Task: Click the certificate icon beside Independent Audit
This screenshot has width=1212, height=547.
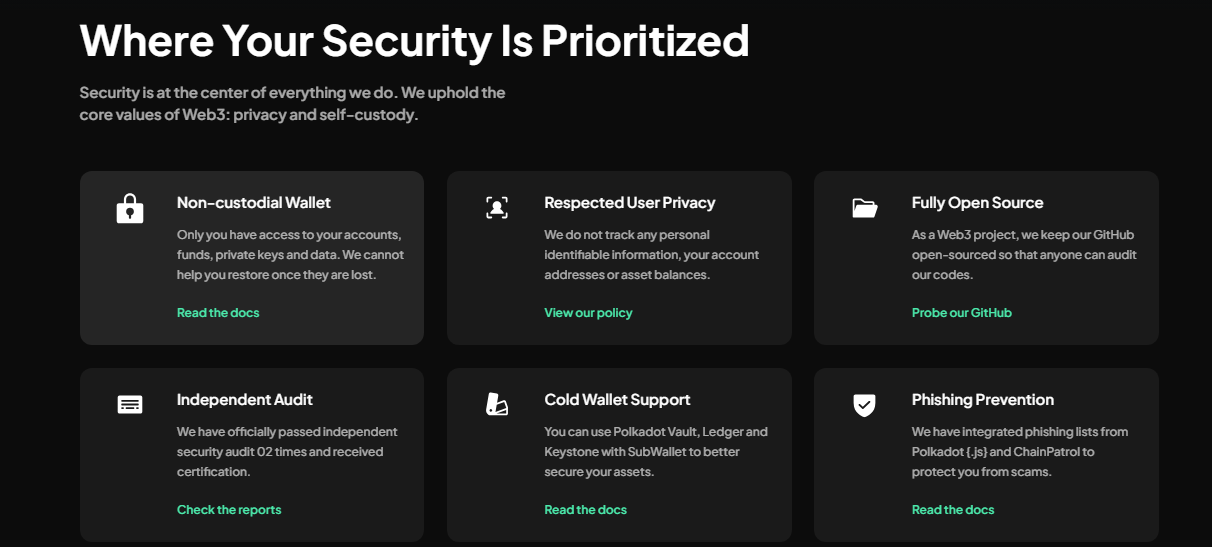Action: (130, 405)
